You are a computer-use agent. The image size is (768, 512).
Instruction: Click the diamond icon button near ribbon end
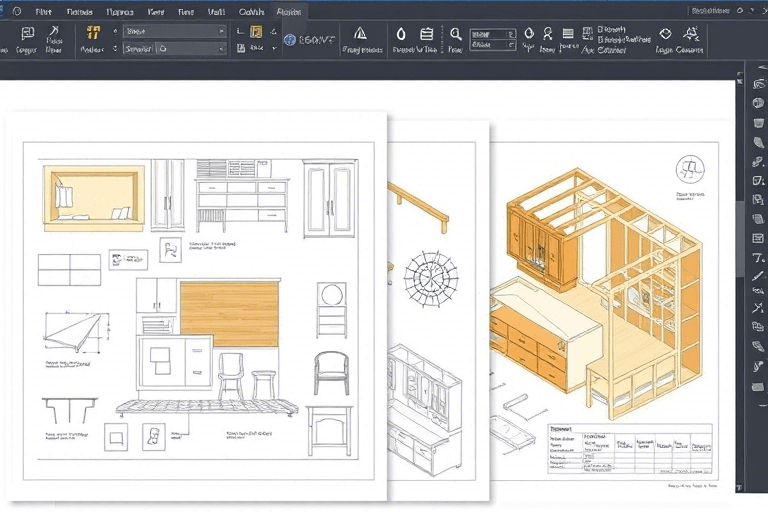pos(665,33)
